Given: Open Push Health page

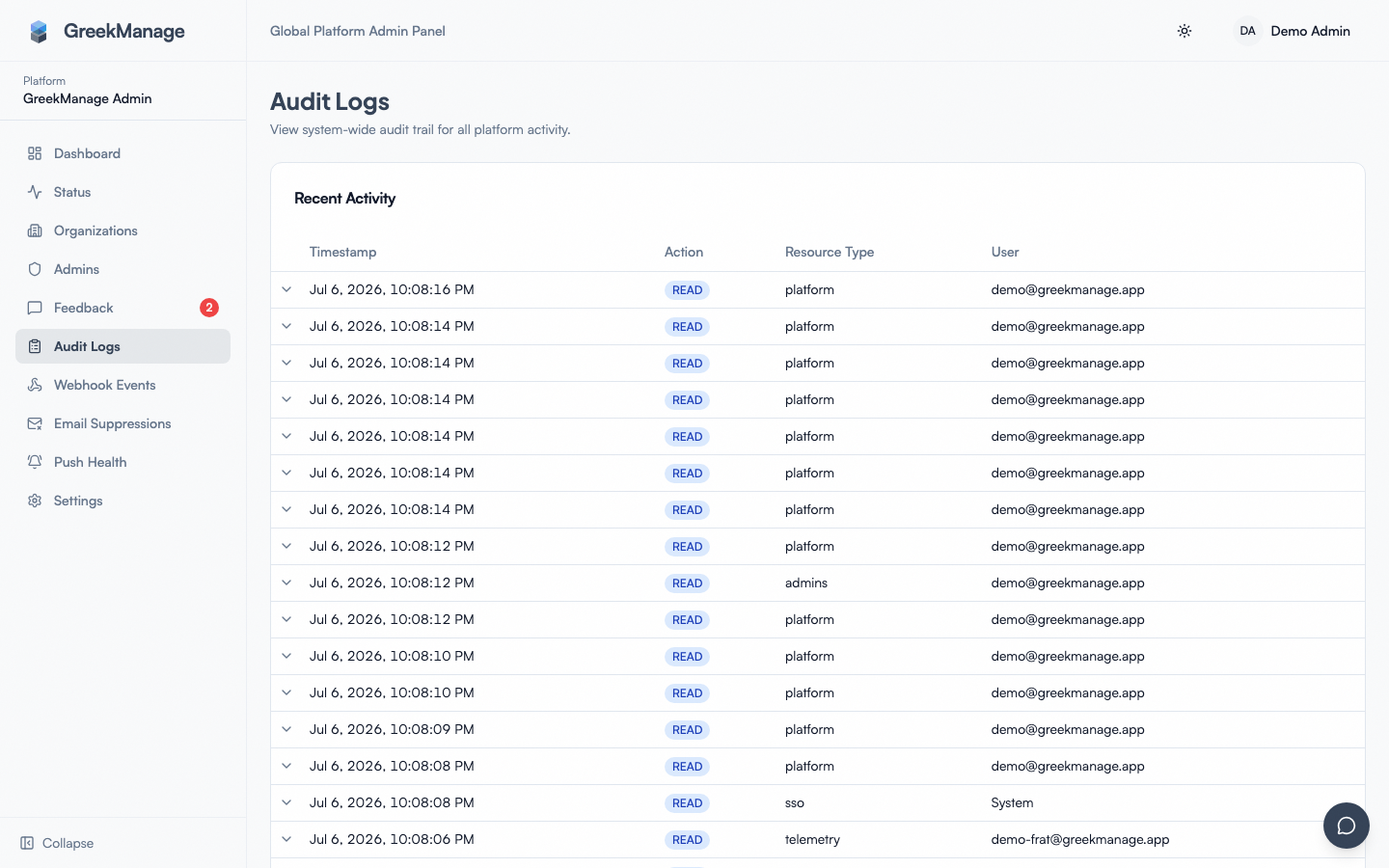Looking at the screenshot, I should (123, 462).
